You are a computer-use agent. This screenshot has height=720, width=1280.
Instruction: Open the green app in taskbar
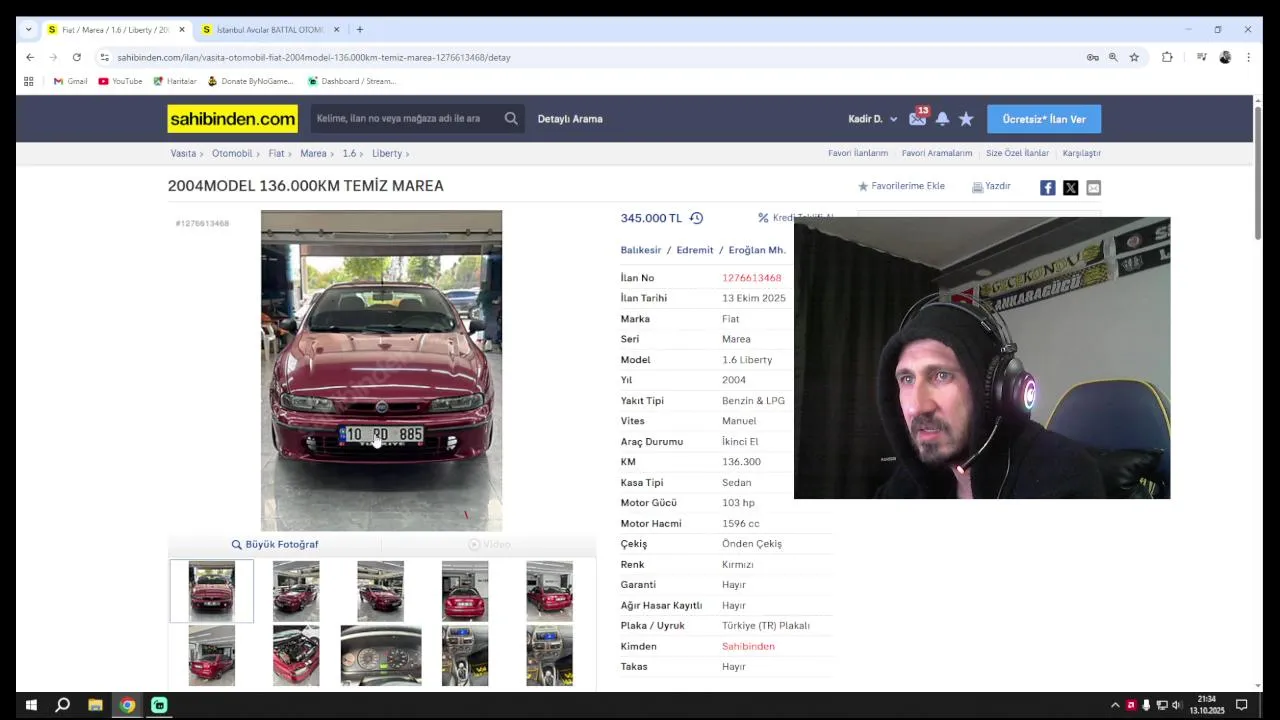point(159,705)
